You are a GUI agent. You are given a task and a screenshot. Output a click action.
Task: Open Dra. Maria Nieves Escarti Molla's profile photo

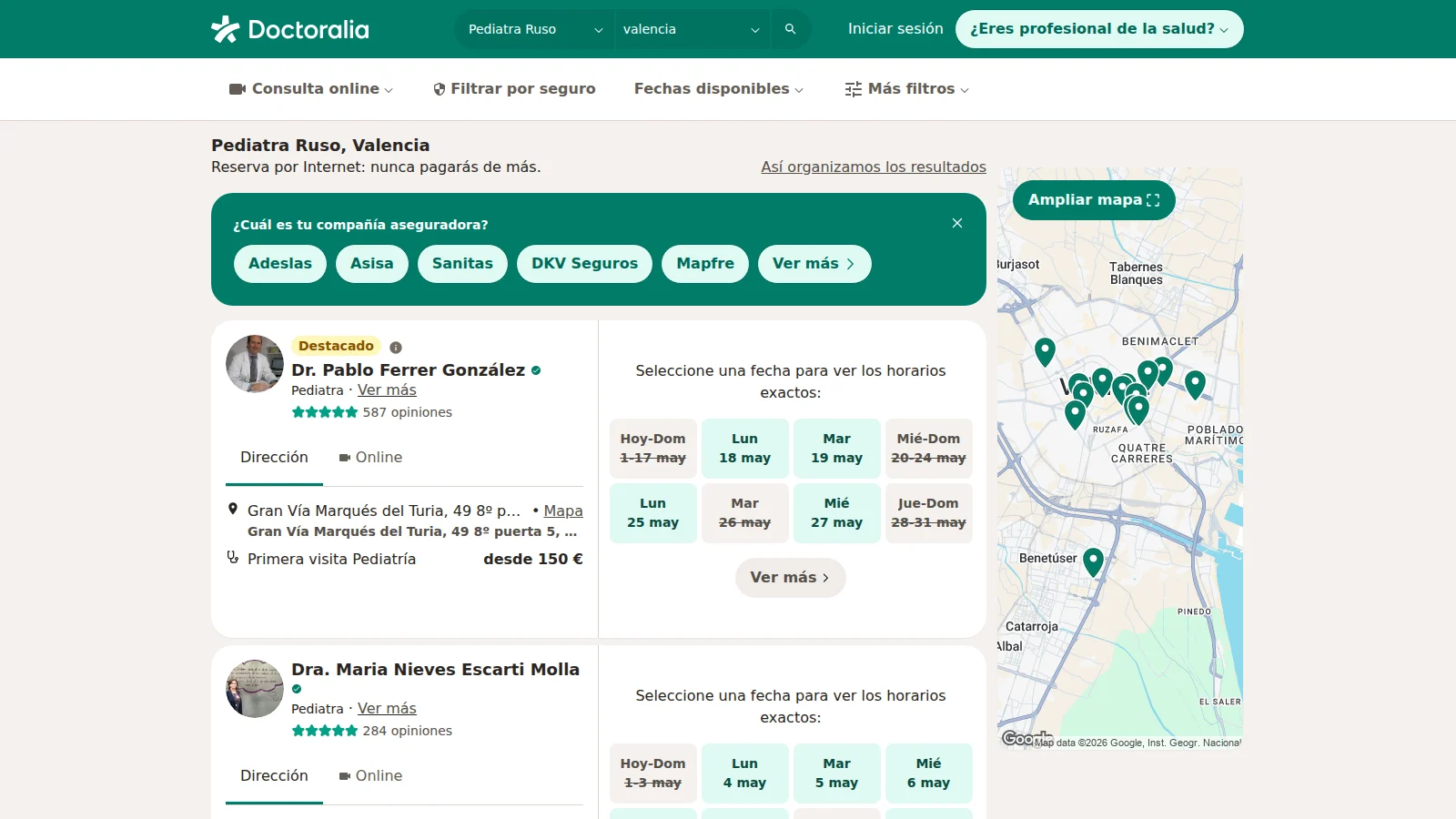point(255,689)
